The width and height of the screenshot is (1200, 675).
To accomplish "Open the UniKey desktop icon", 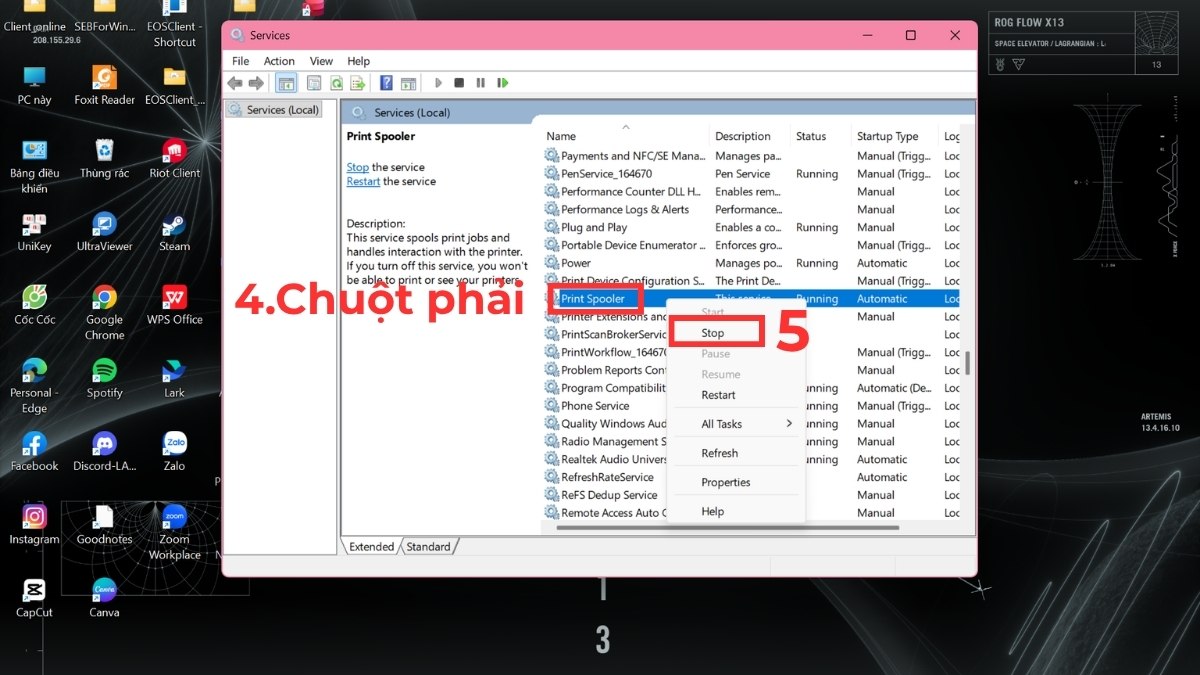I will (x=34, y=230).
